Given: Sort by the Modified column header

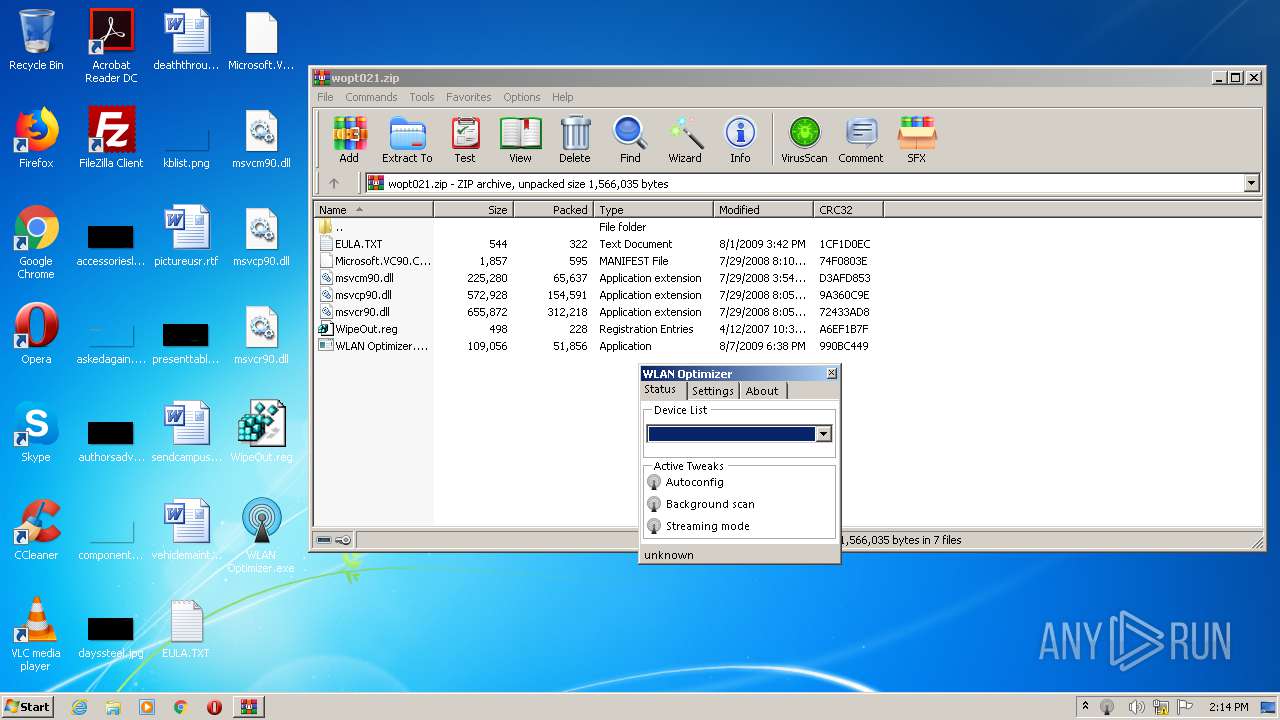Looking at the screenshot, I should 764,210.
